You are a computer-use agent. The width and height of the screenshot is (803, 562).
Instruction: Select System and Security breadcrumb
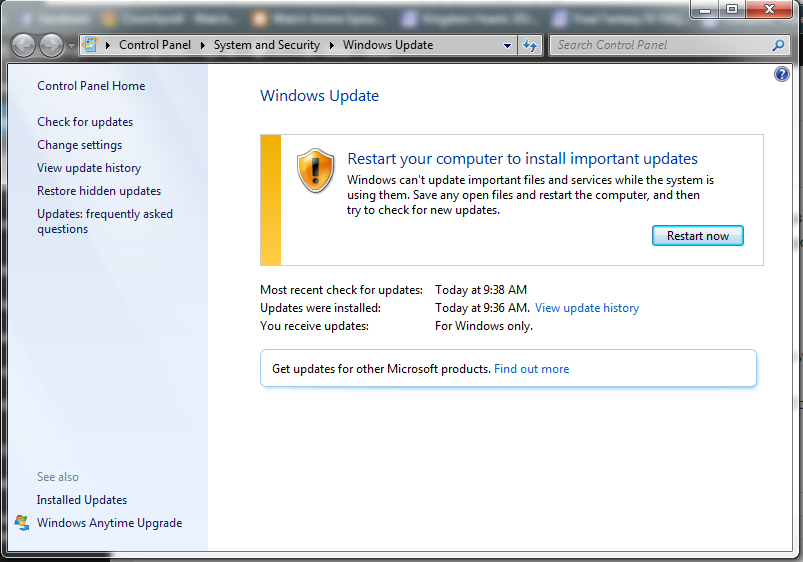(267, 45)
